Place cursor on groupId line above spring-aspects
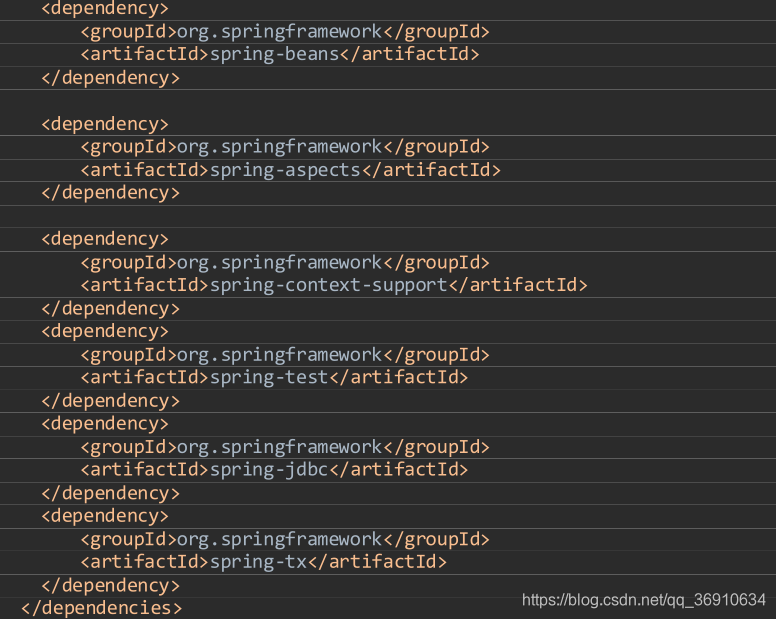The image size is (776, 619). coord(285,147)
